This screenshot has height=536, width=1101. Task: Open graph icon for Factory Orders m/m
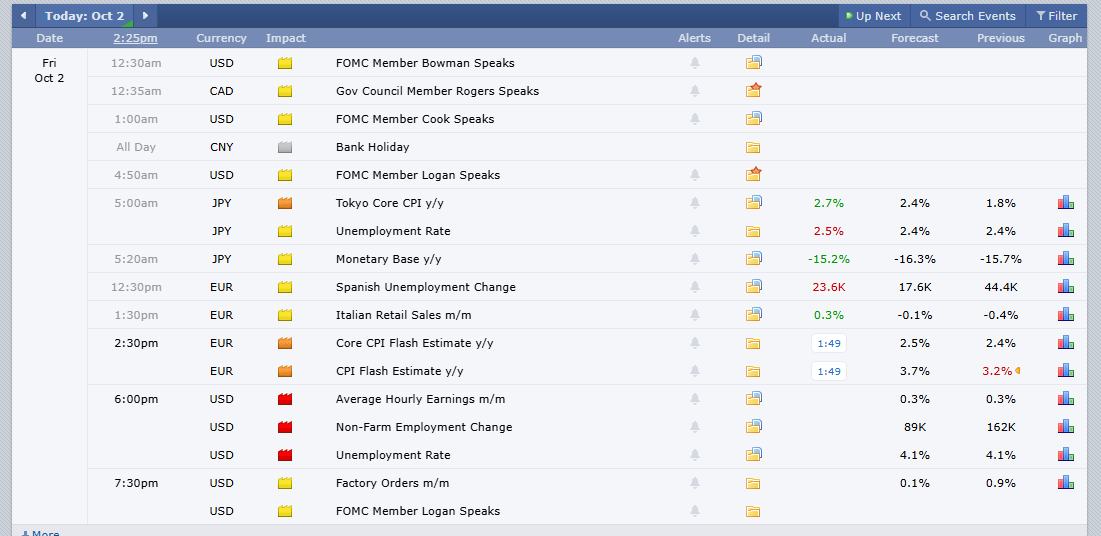coord(1066,483)
